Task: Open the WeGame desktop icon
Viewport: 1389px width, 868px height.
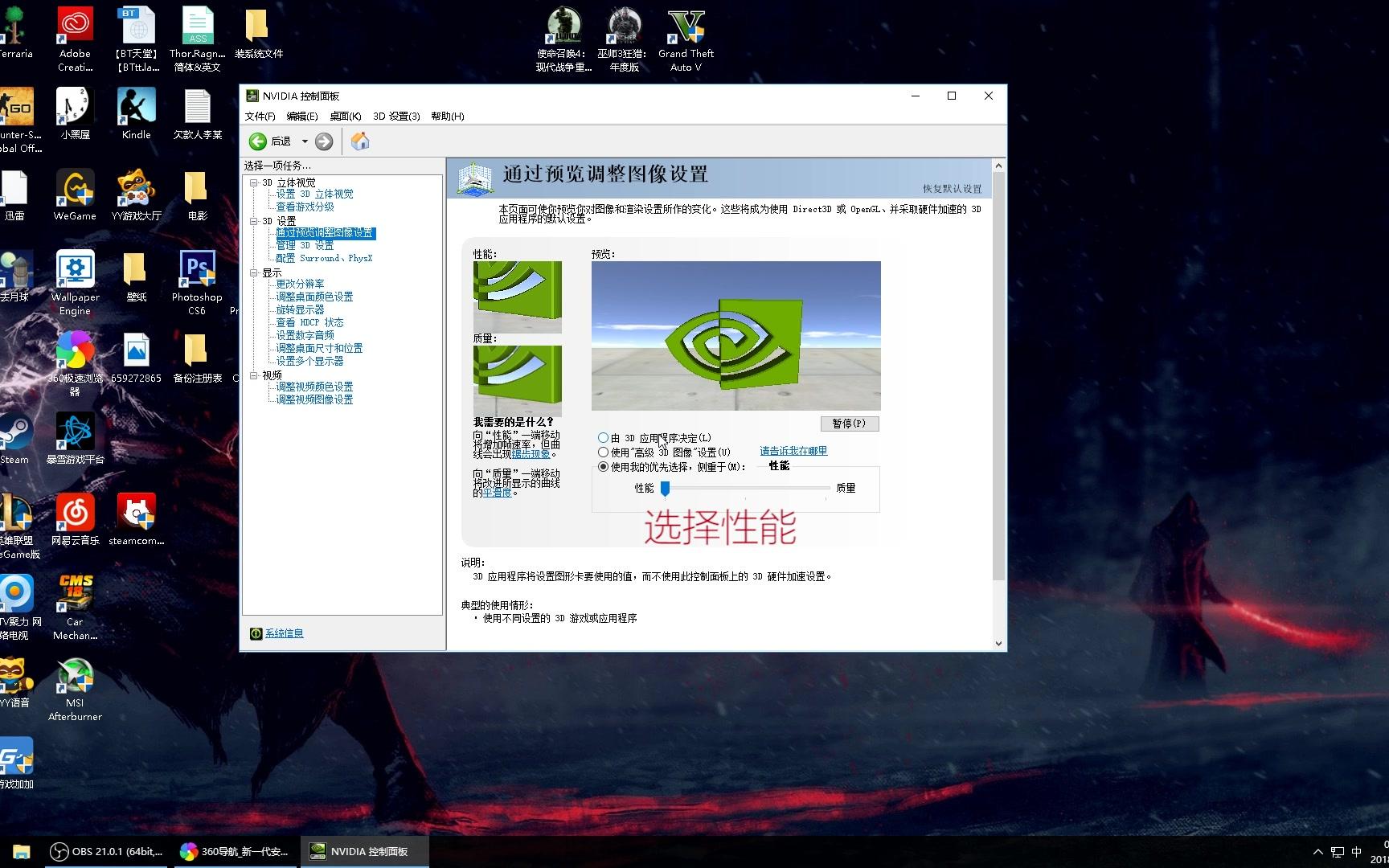Action: click(x=75, y=195)
